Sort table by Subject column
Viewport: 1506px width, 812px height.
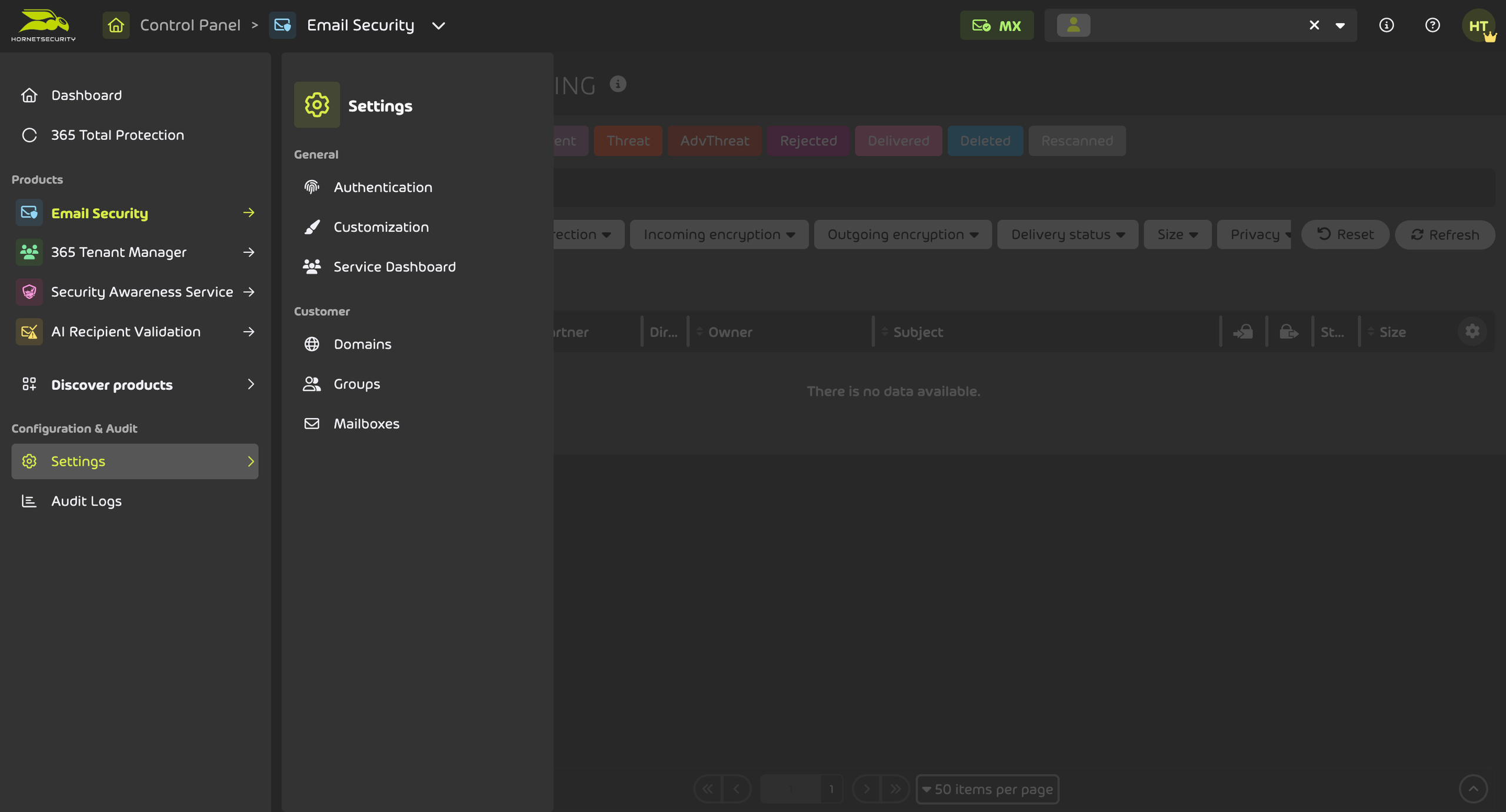[x=918, y=332]
